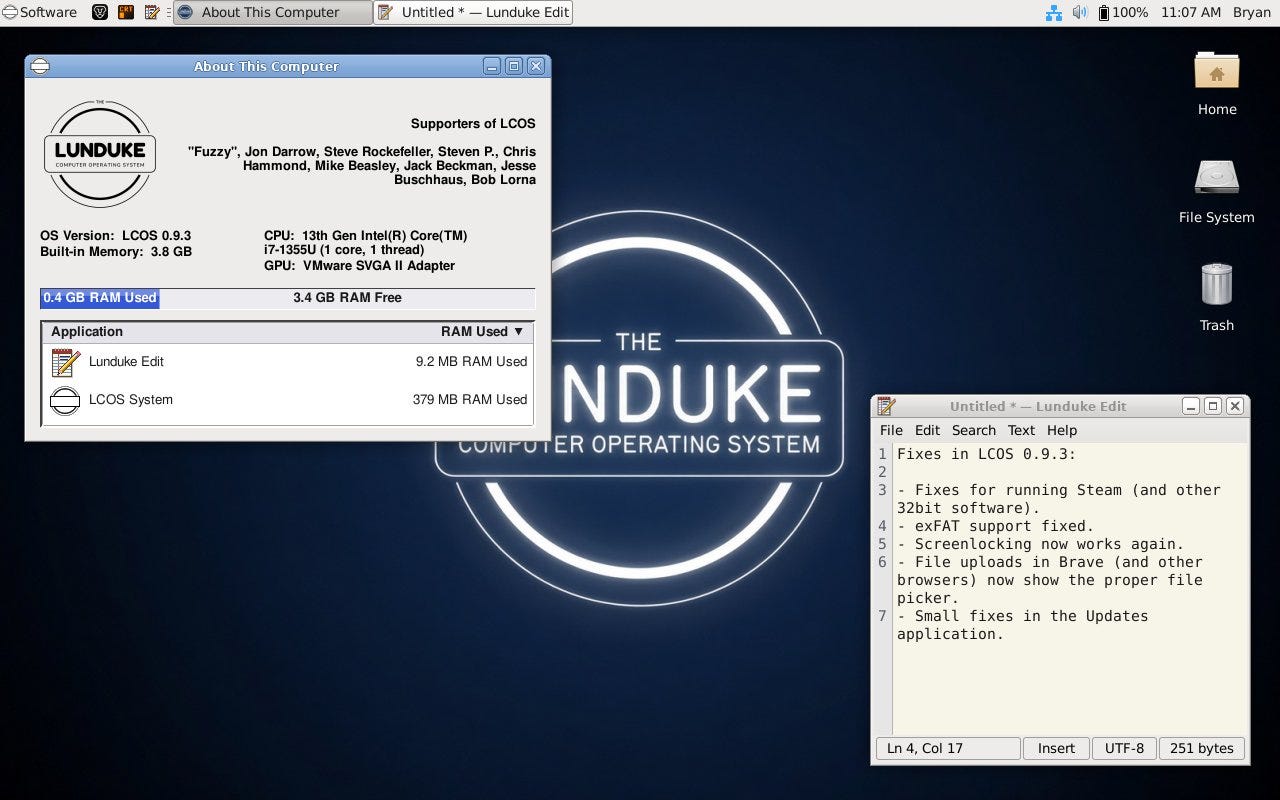
Task: Open the network status tray icon
Action: 1053,12
